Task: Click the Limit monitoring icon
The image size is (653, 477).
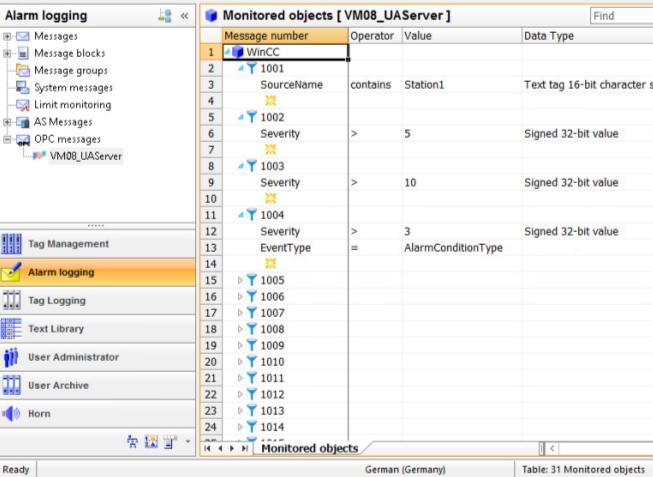Action: click(x=22, y=105)
